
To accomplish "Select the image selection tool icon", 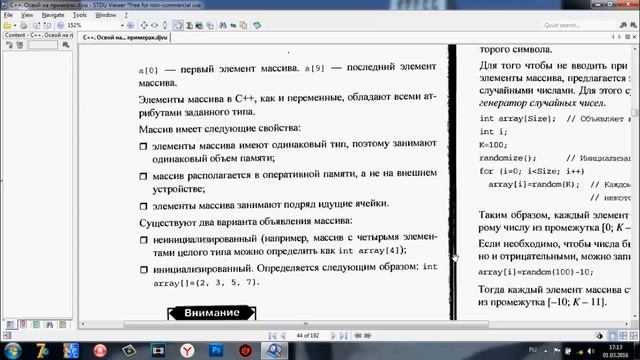I will pyautogui.click(x=199, y=25).
